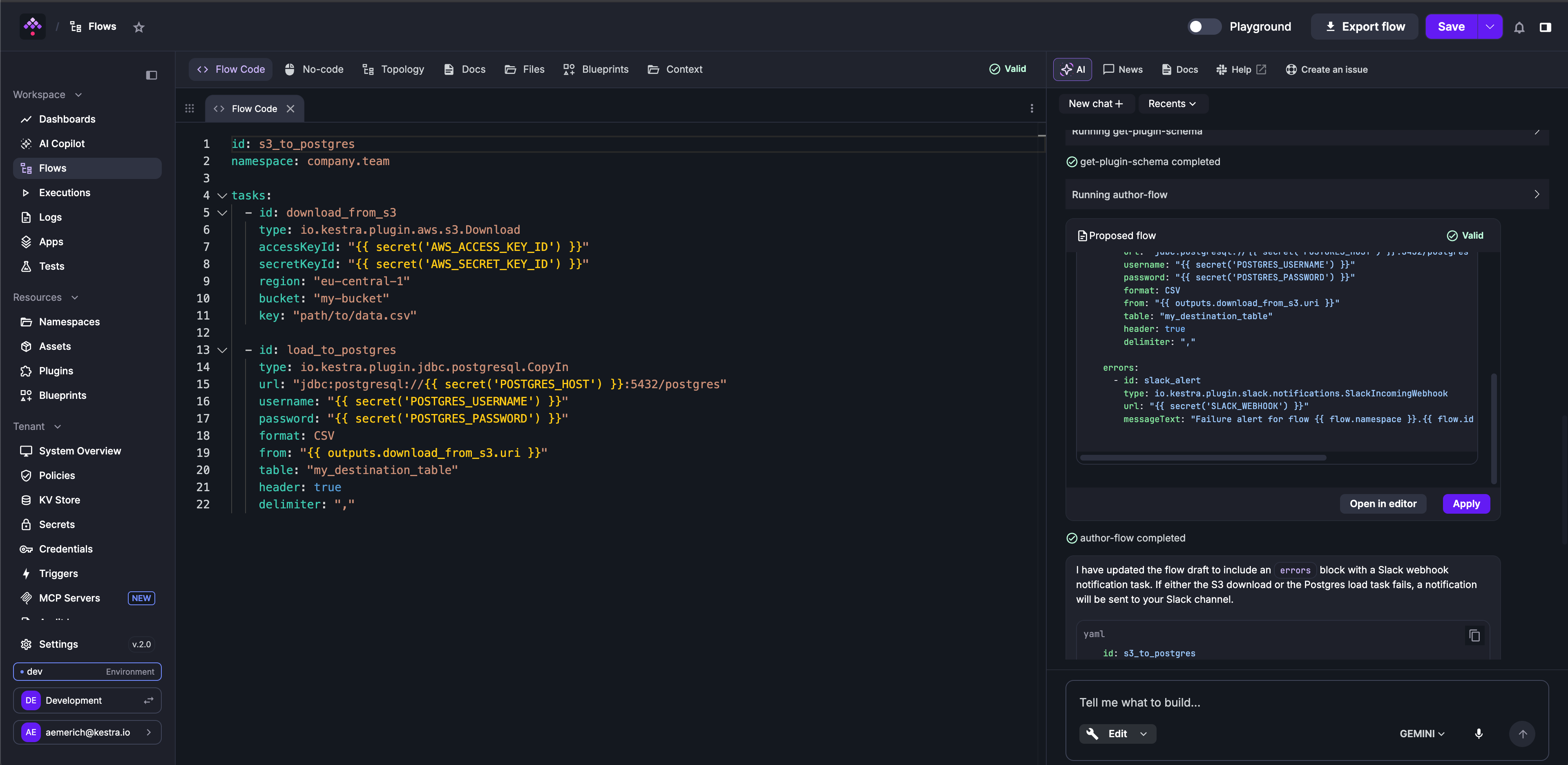Open Plugins page

click(x=87, y=370)
